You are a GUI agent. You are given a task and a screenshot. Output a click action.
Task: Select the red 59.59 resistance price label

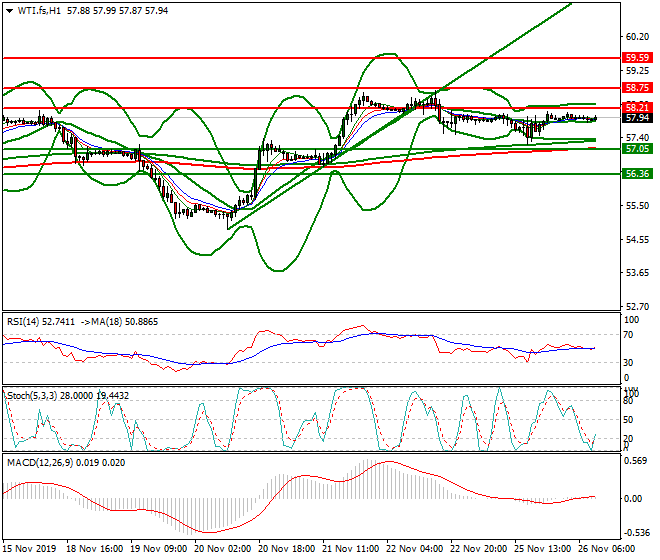point(637,58)
